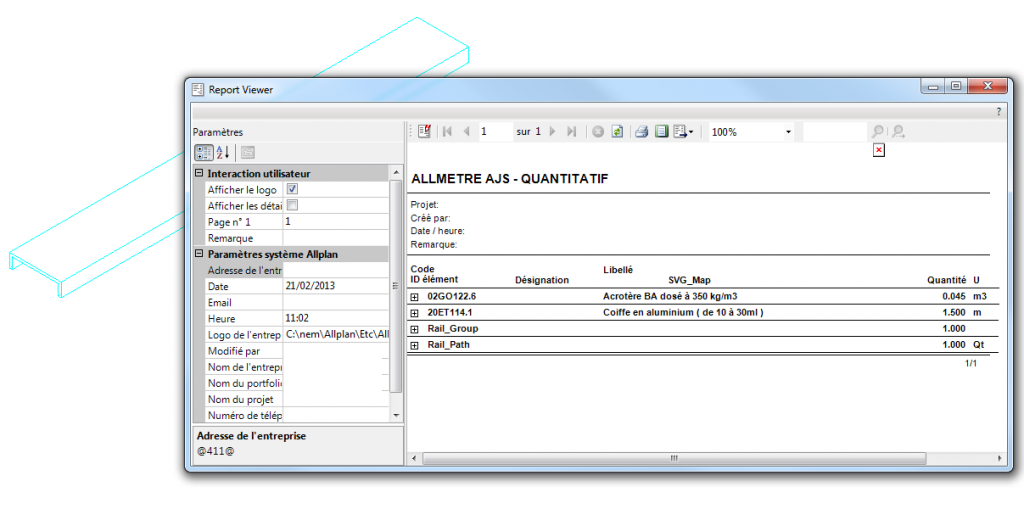
Task: Expand the 20ET114.1 report row
Action: (x=414, y=313)
